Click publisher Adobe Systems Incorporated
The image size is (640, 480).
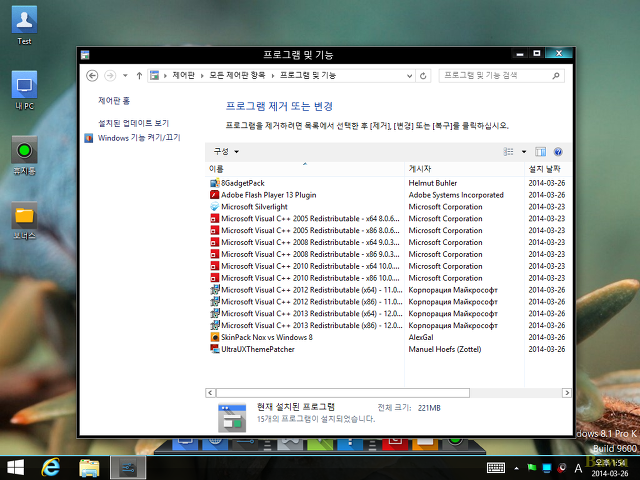pos(456,195)
